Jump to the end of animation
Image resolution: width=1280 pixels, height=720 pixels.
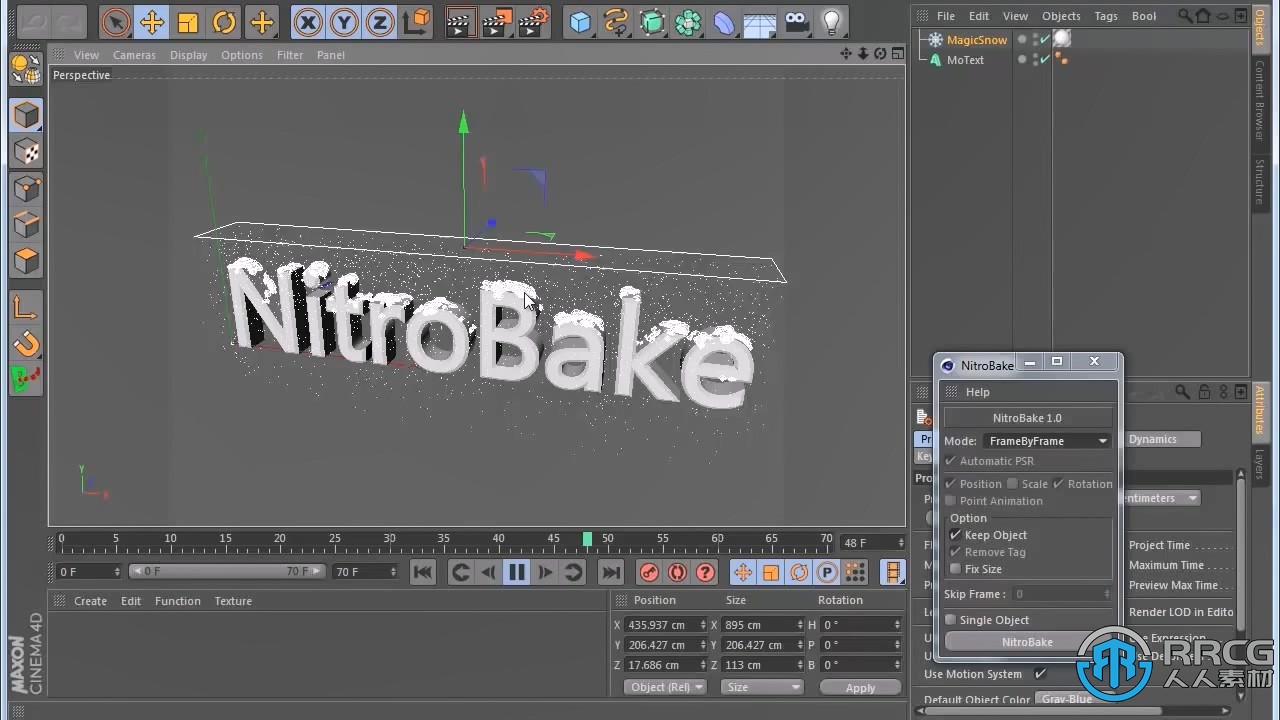610,572
